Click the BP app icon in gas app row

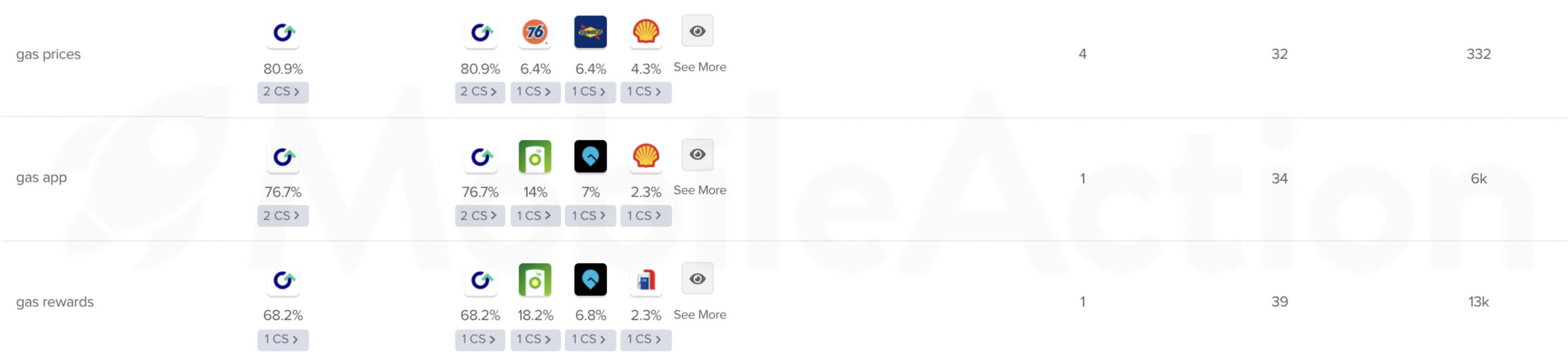535,157
